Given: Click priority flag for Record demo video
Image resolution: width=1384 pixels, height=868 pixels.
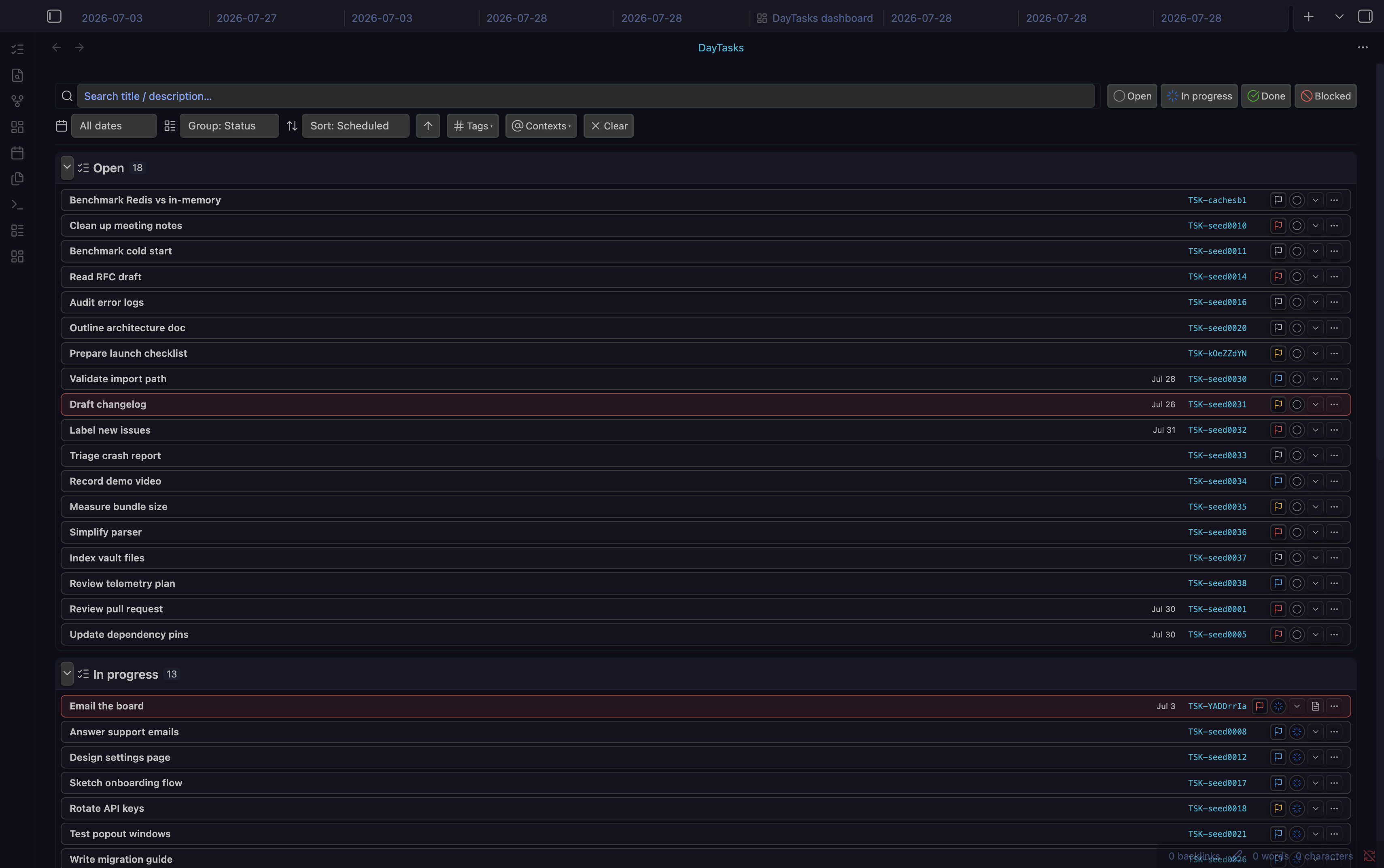Looking at the screenshot, I should [1278, 481].
